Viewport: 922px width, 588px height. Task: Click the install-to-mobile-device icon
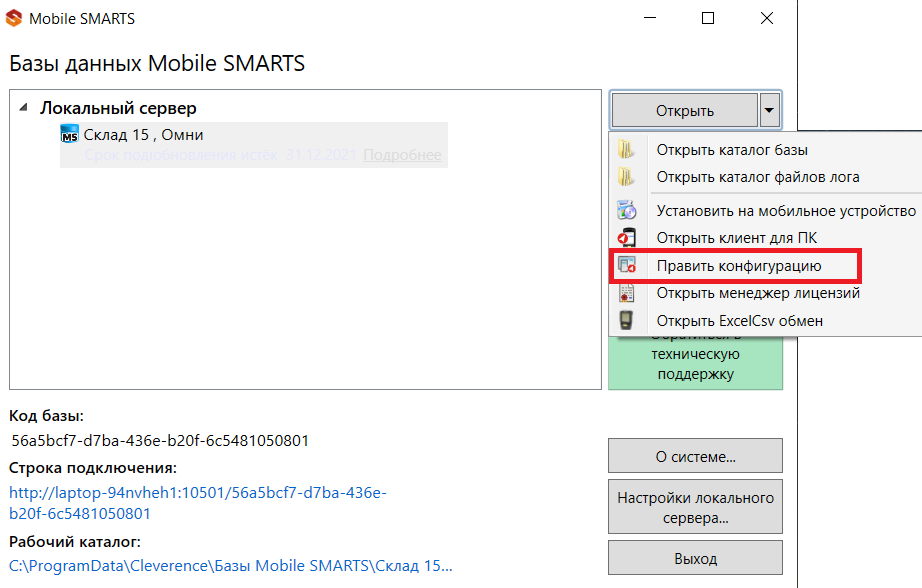pos(626,210)
